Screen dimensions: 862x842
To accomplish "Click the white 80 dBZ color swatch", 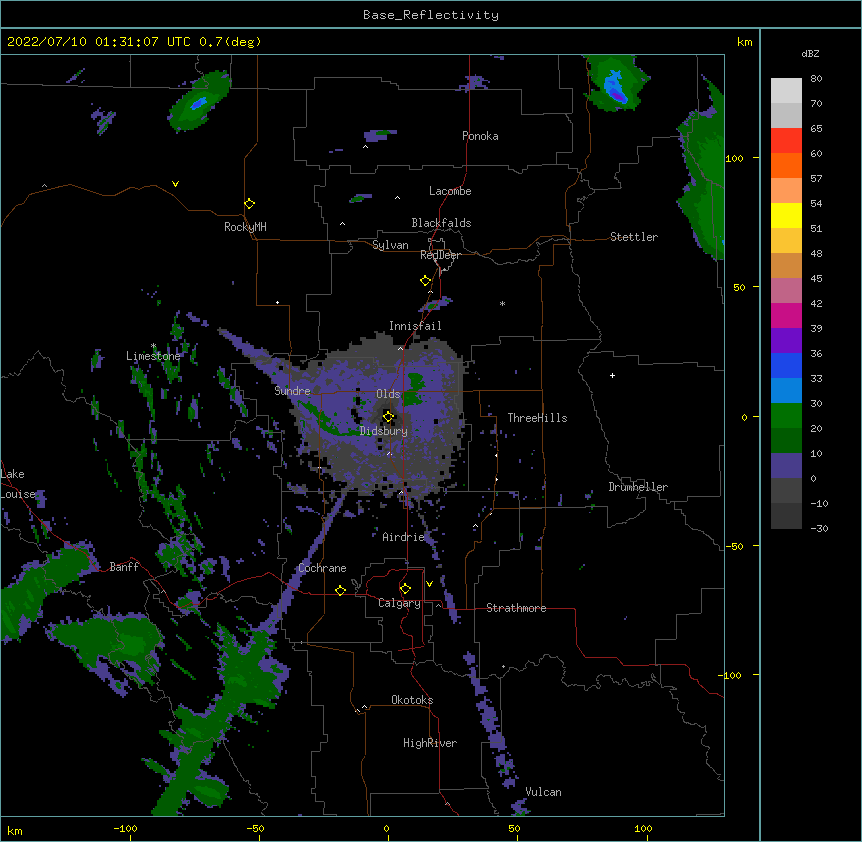I will (786, 91).
